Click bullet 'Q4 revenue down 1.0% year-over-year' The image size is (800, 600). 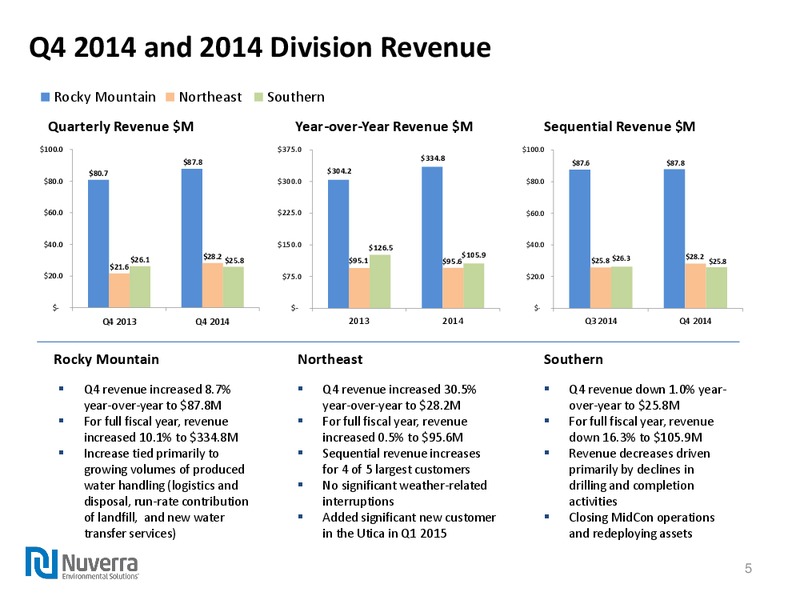coord(648,397)
